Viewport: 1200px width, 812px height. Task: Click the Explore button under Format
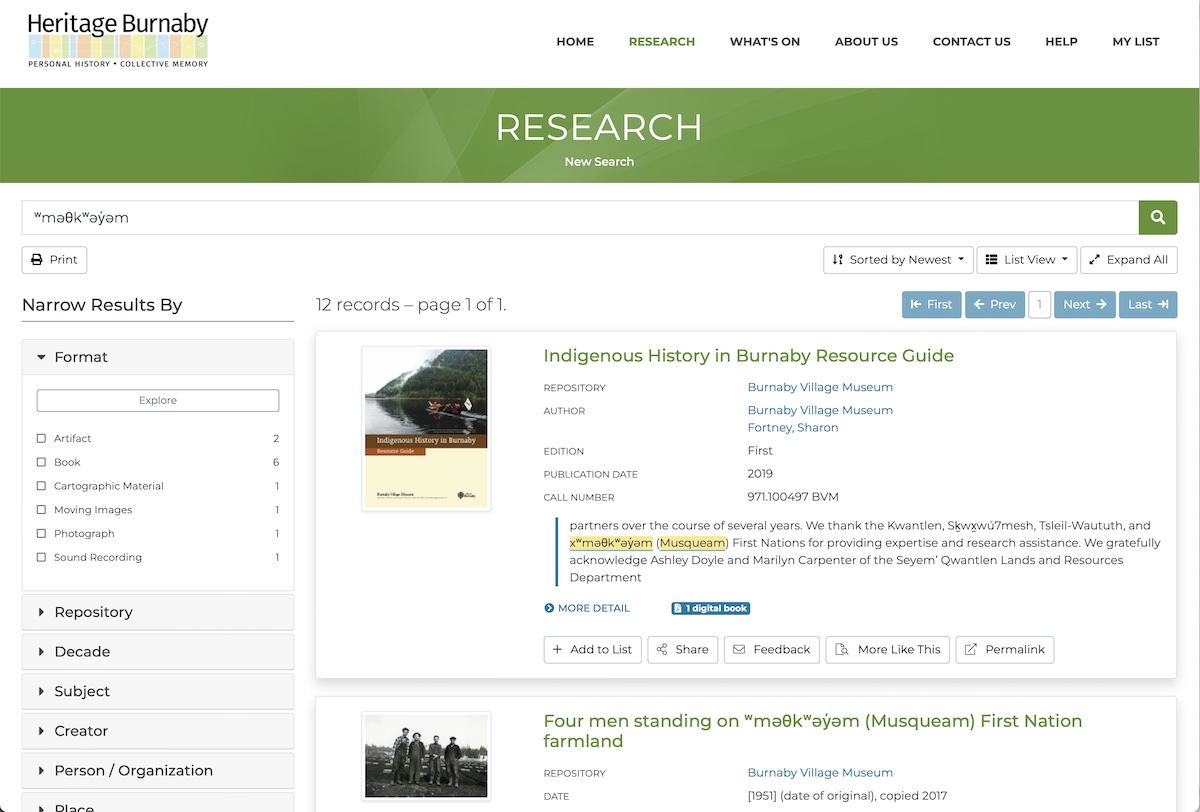[158, 400]
